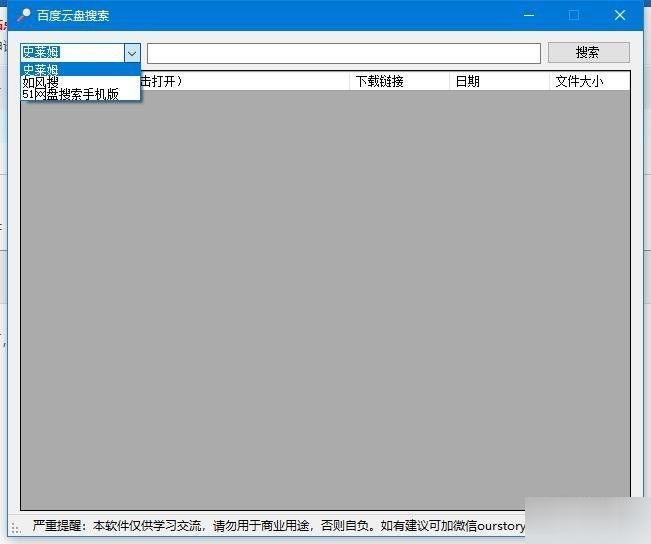Image resolution: width=651 pixels, height=544 pixels.
Task: Select 史莱姆 in the dropdown list
Action: point(81,69)
